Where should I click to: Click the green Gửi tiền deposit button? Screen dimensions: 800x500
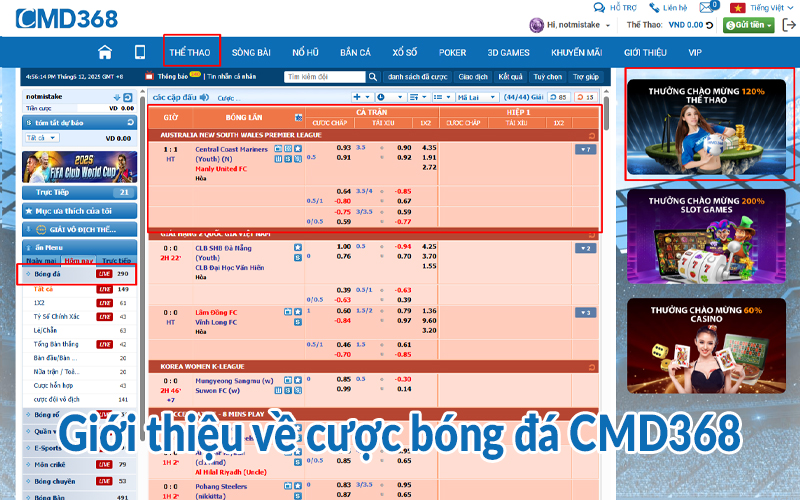[748, 25]
